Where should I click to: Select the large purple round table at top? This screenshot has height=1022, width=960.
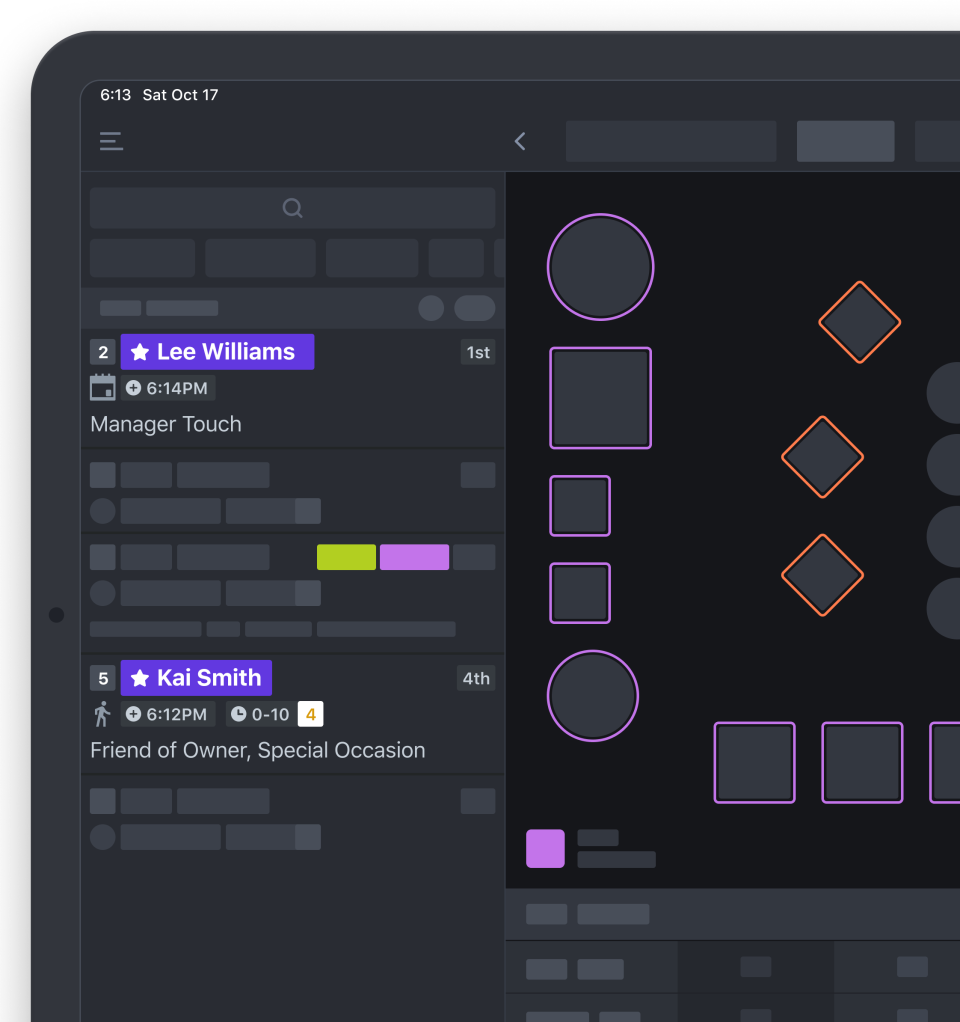point(600,267)
